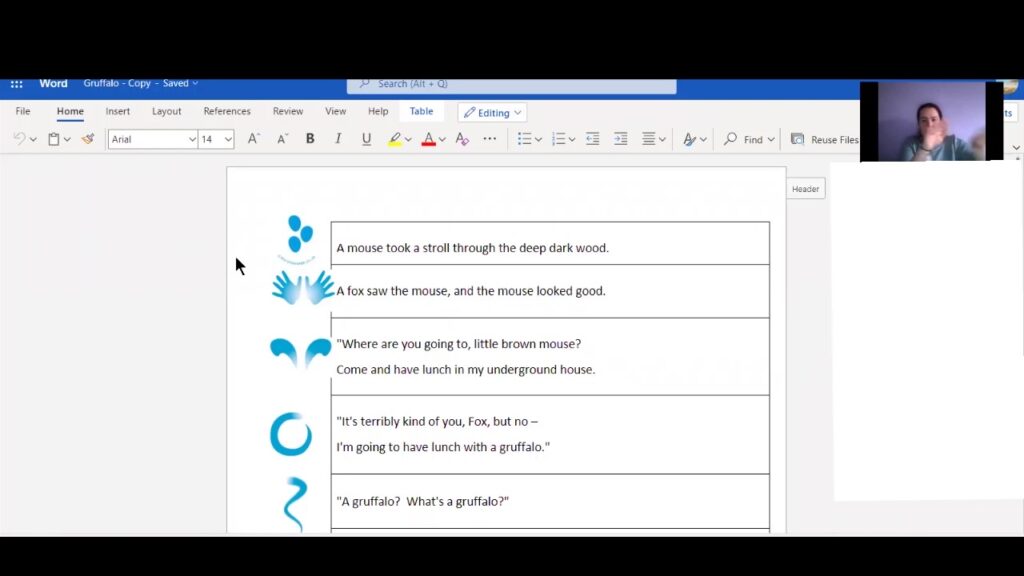1024x576 pixels.
Task: Open the More font options ellipsis
Action: tap(490, 138)
